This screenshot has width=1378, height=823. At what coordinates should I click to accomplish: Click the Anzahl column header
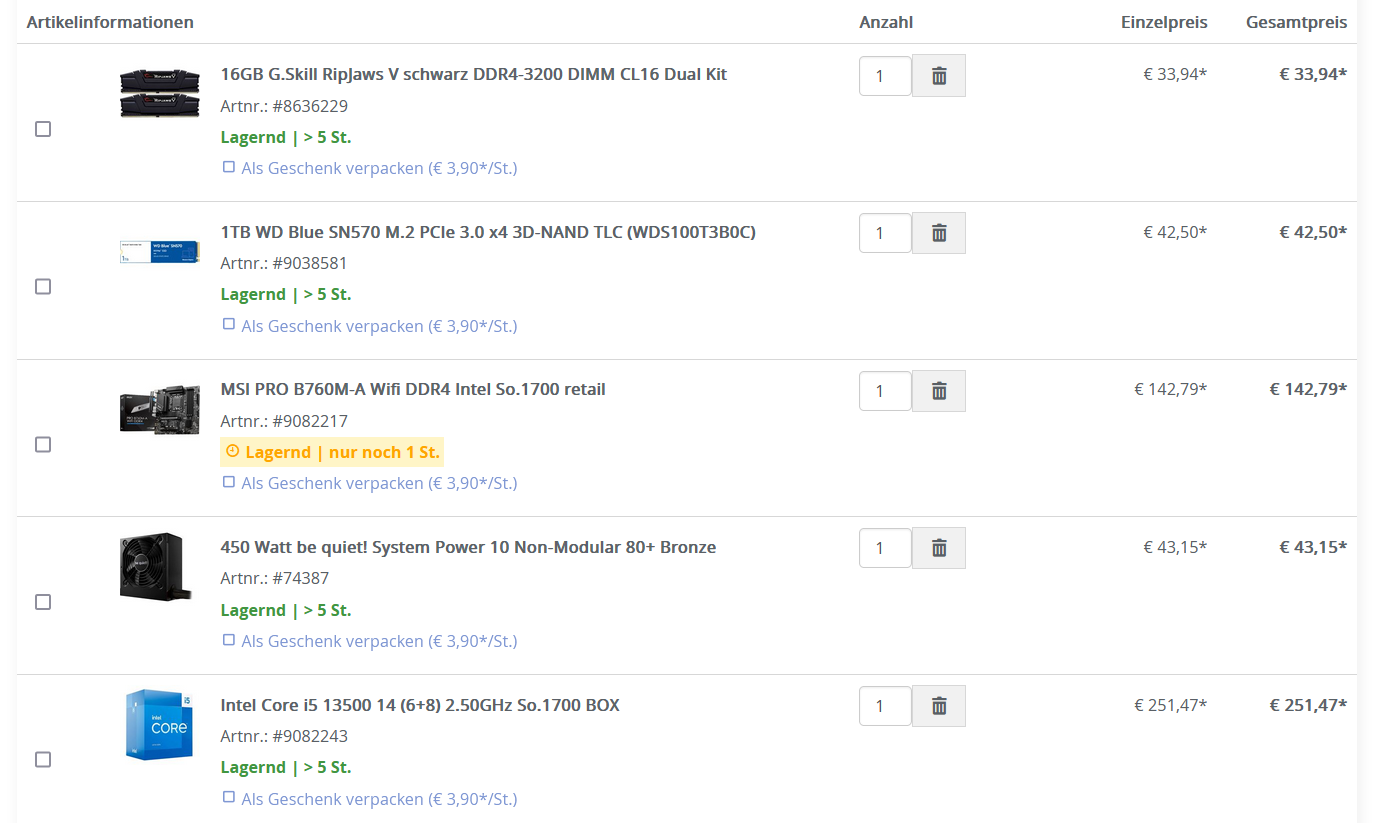tap(886, 22)
